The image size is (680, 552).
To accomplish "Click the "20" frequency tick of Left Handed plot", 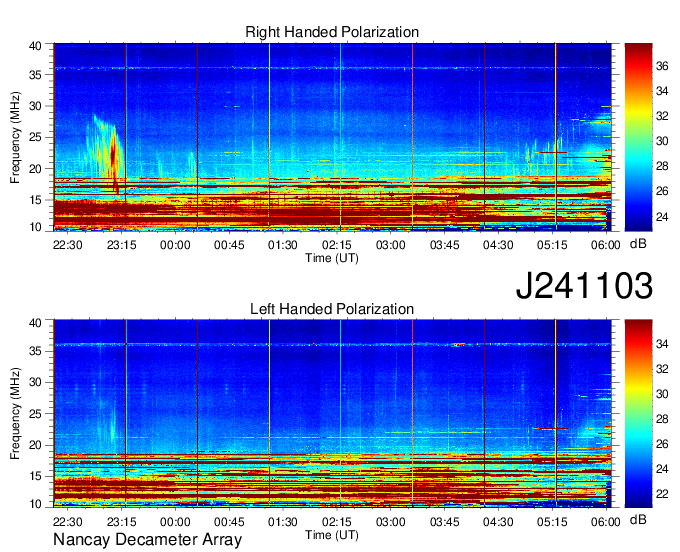I will [35, 445].
